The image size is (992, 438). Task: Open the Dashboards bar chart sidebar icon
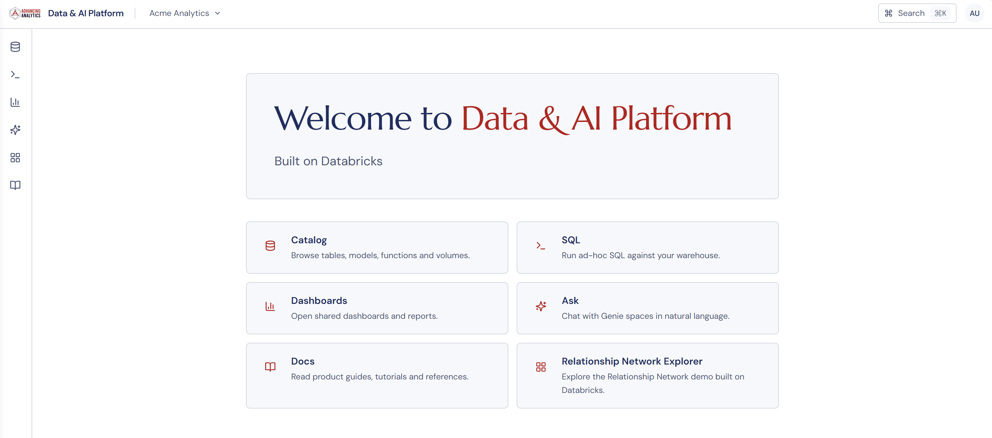15,102
